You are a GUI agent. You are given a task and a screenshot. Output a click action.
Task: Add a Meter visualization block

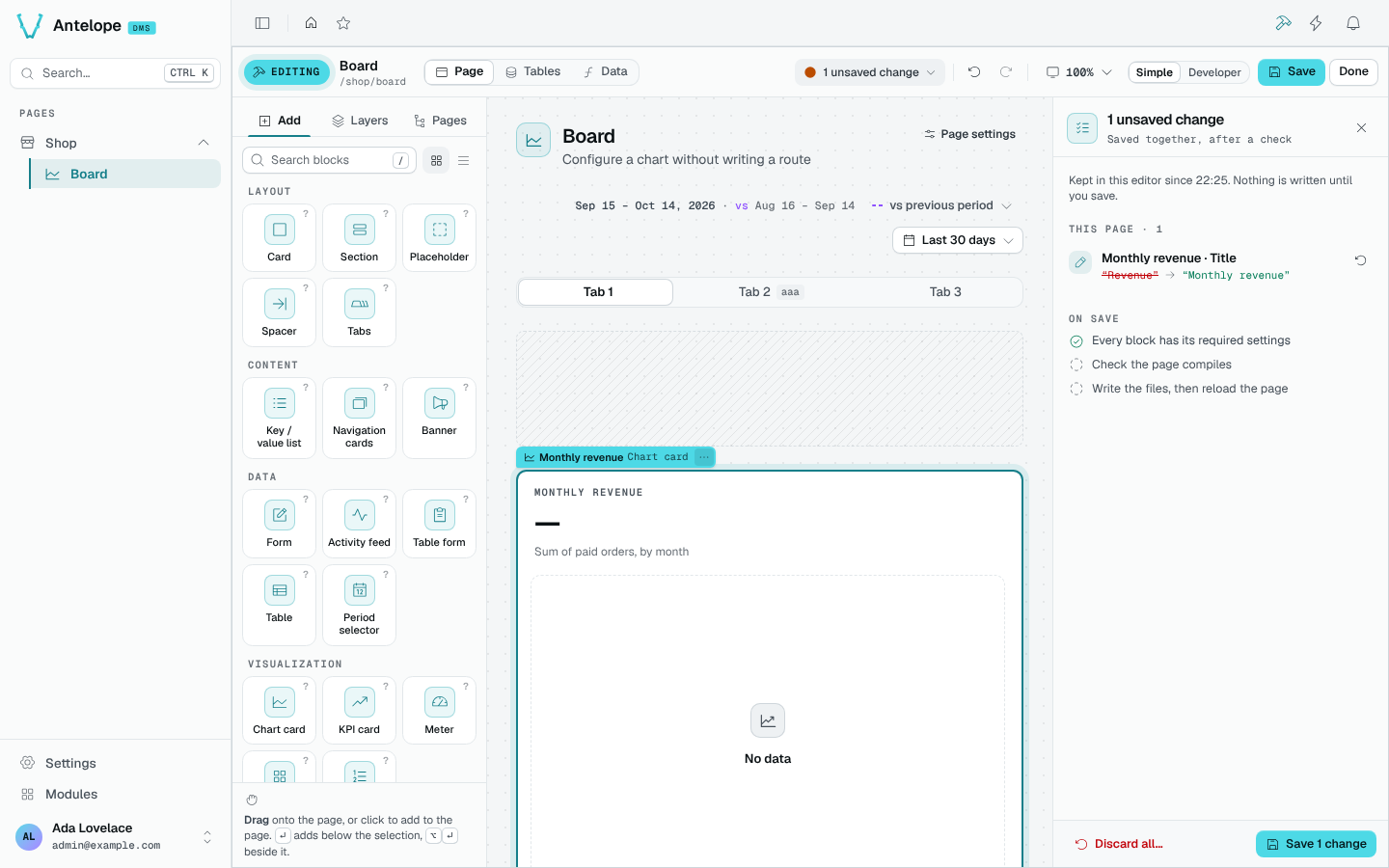click(x=439, y=711)
